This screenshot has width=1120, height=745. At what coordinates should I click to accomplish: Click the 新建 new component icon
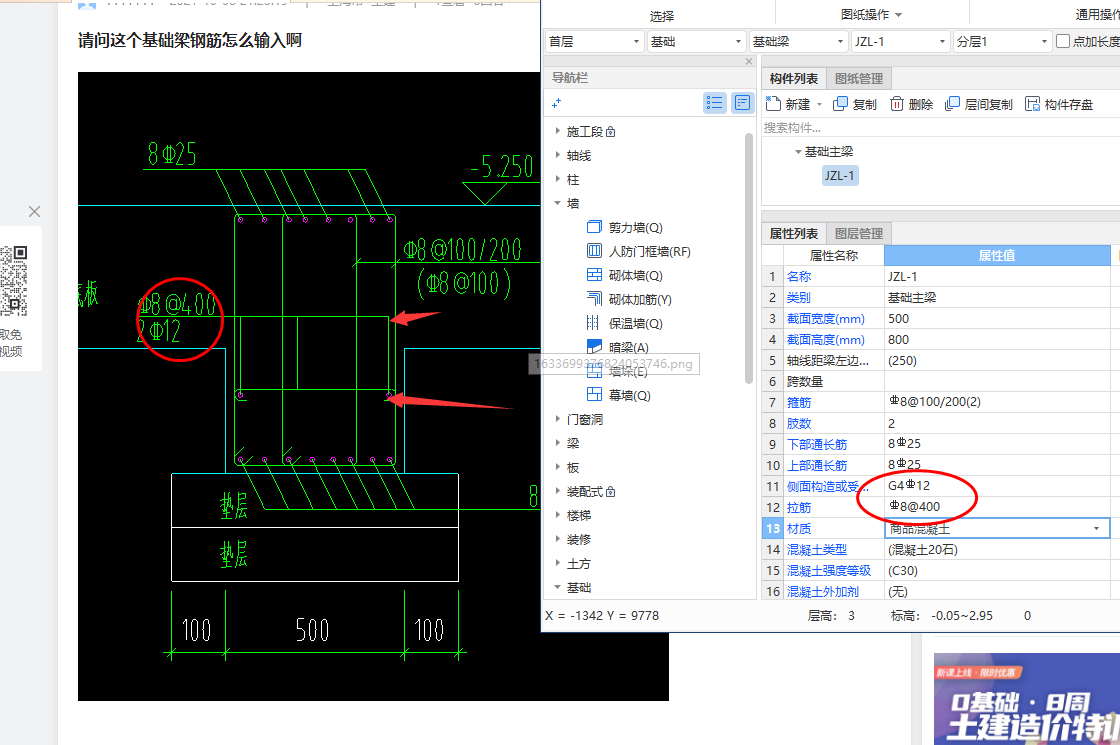[x=772, y=104]
